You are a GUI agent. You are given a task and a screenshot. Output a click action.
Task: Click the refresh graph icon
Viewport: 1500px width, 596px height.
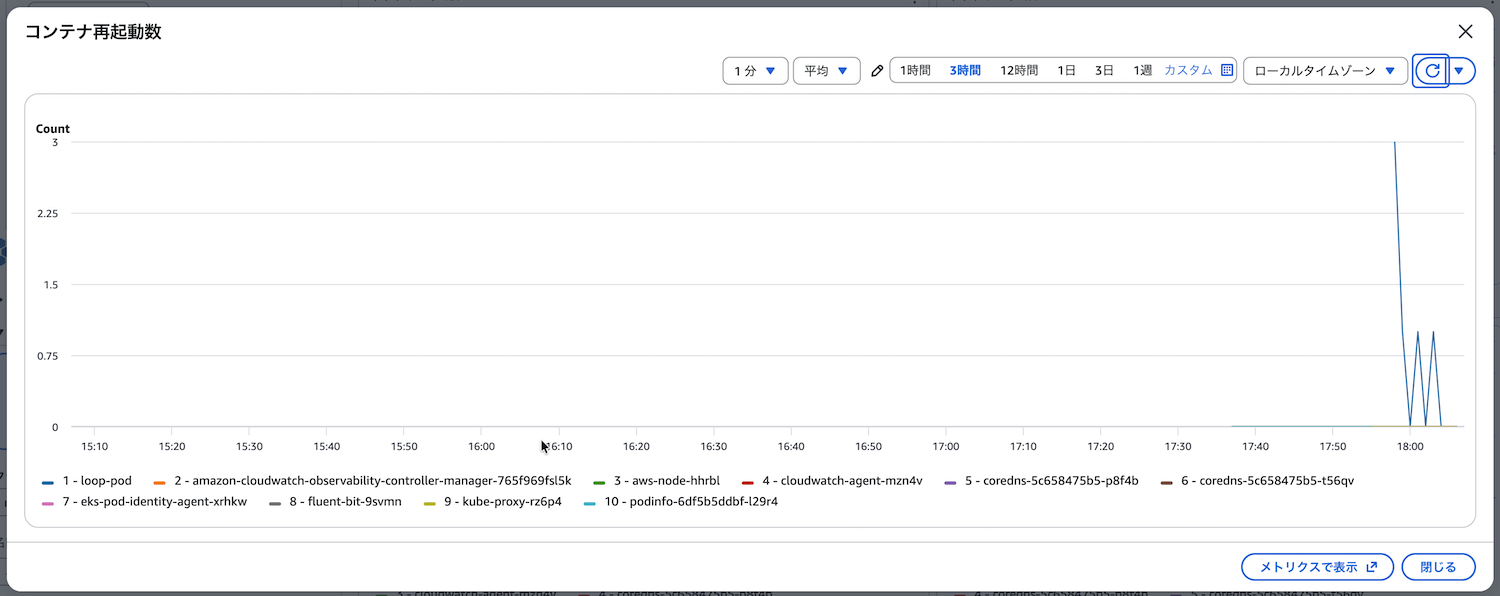click(x=1431, y=71)
